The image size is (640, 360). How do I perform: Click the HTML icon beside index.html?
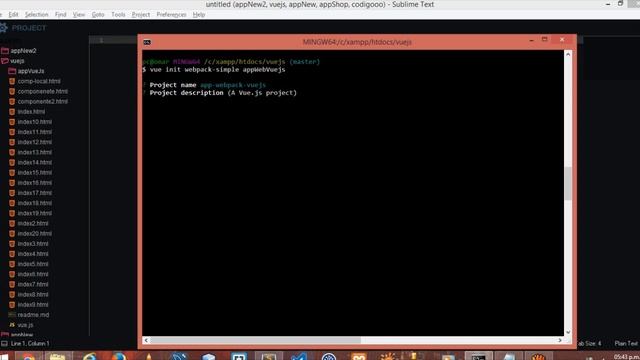(12, 112)
